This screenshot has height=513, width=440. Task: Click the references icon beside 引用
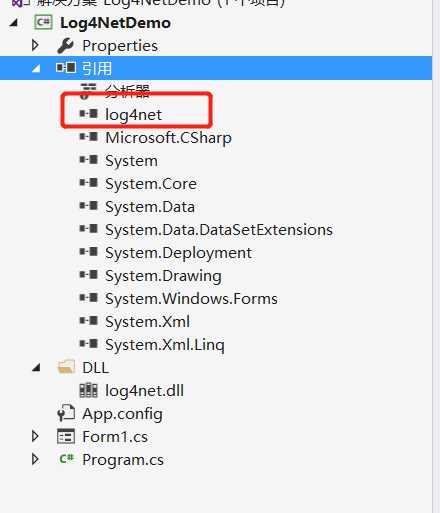66,68
